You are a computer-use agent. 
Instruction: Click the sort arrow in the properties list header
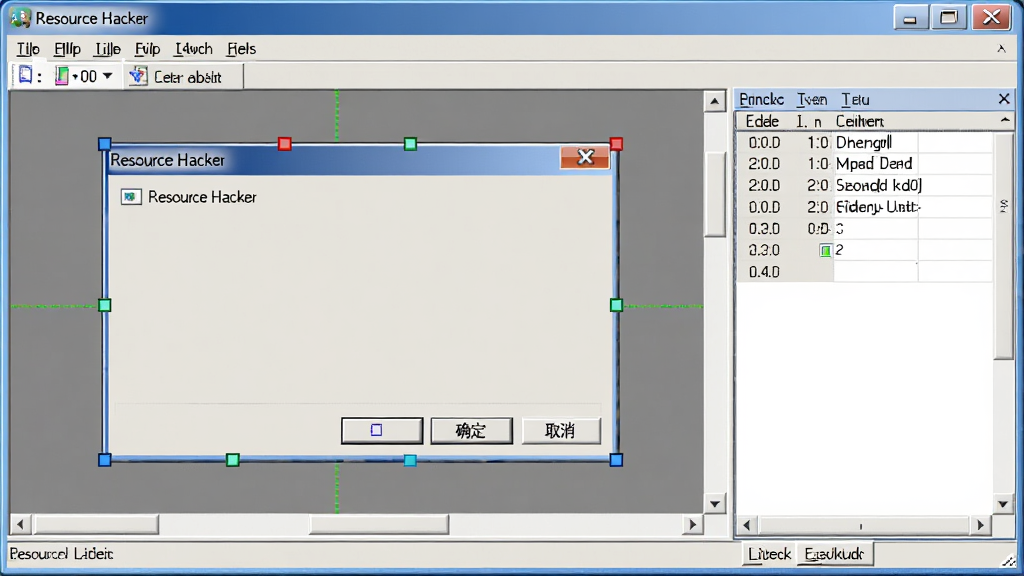click(x=1005, y=121)
